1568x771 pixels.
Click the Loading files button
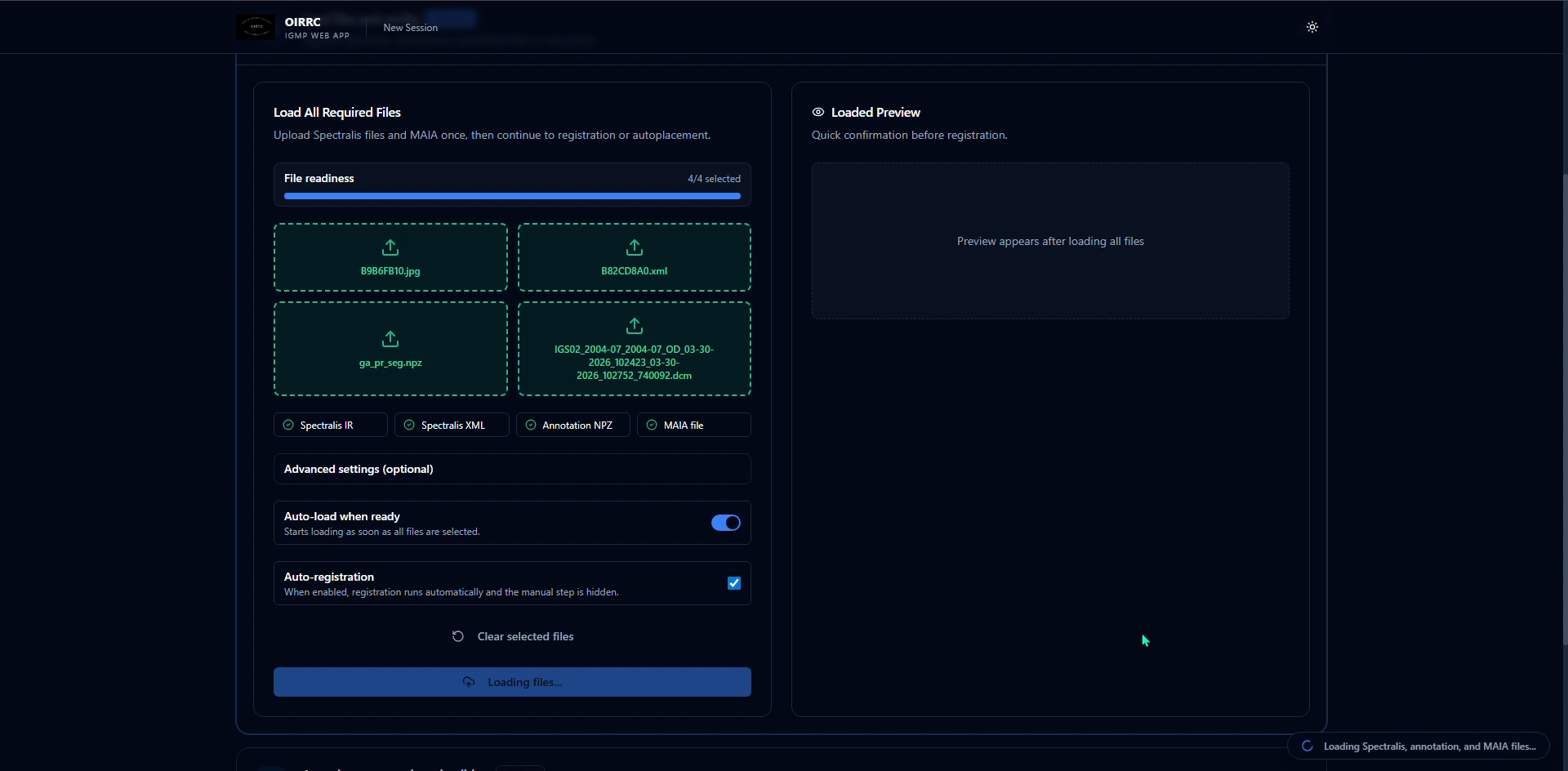pyautogui.click(x=511, y=682)
